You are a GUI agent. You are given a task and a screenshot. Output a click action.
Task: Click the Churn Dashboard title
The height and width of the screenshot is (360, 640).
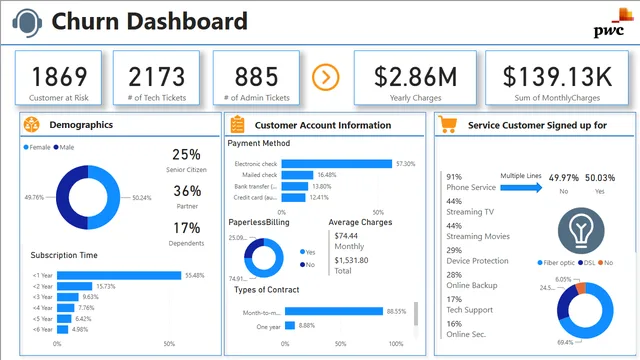149,22
